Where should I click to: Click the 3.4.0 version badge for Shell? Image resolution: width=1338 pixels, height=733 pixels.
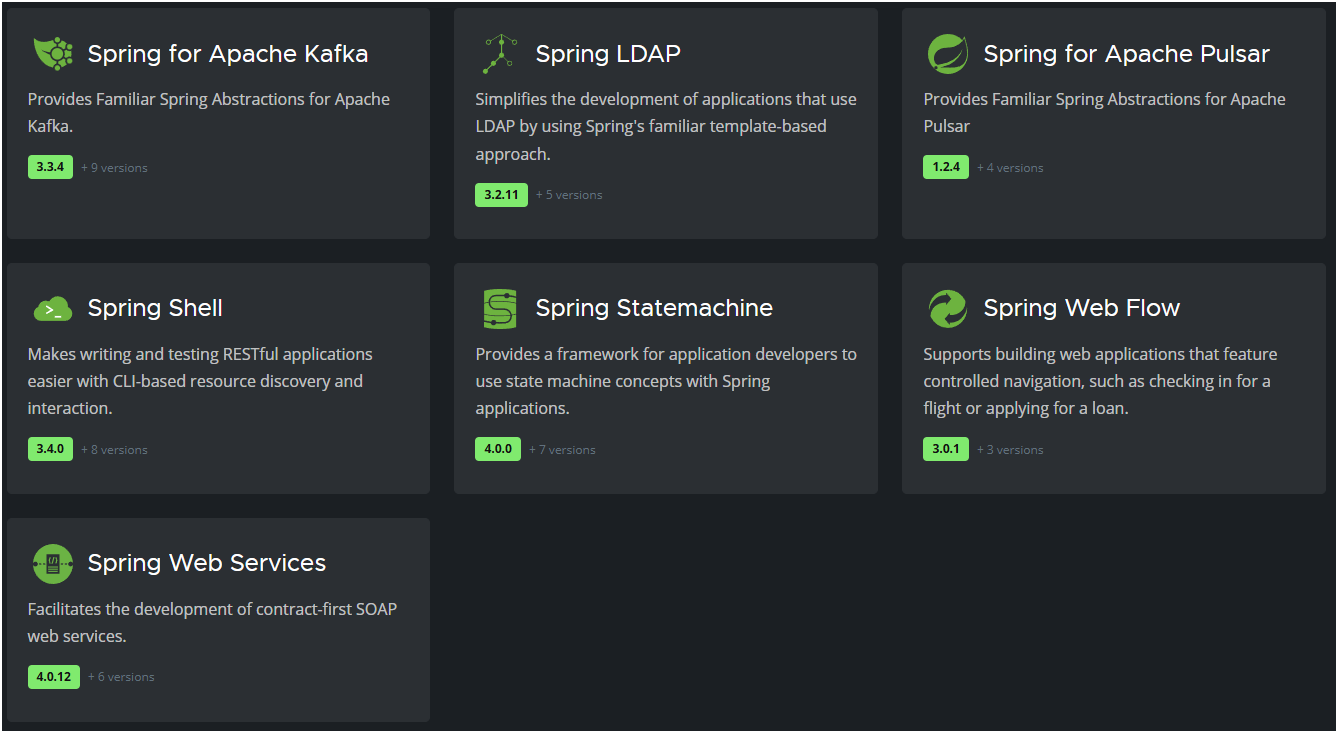(x=50, y=449)
